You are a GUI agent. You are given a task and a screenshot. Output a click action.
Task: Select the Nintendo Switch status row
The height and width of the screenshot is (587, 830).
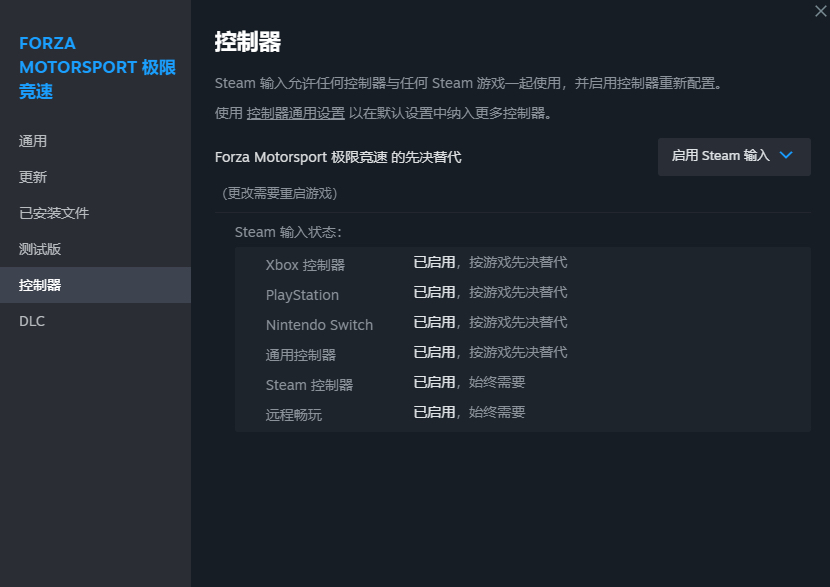(320, 322)
